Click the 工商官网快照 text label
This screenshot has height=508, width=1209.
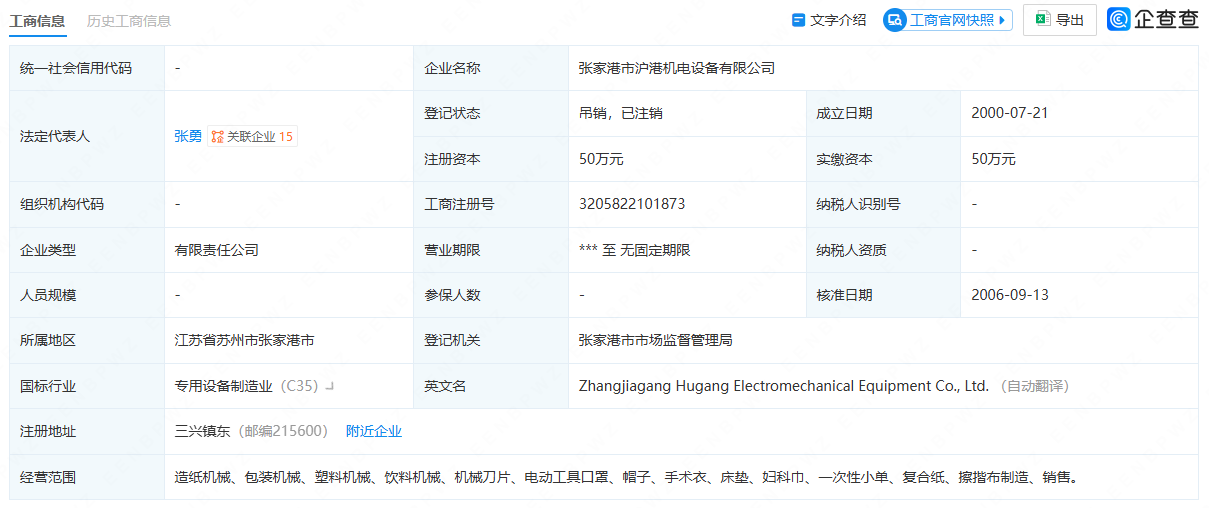tap(952, 20)
